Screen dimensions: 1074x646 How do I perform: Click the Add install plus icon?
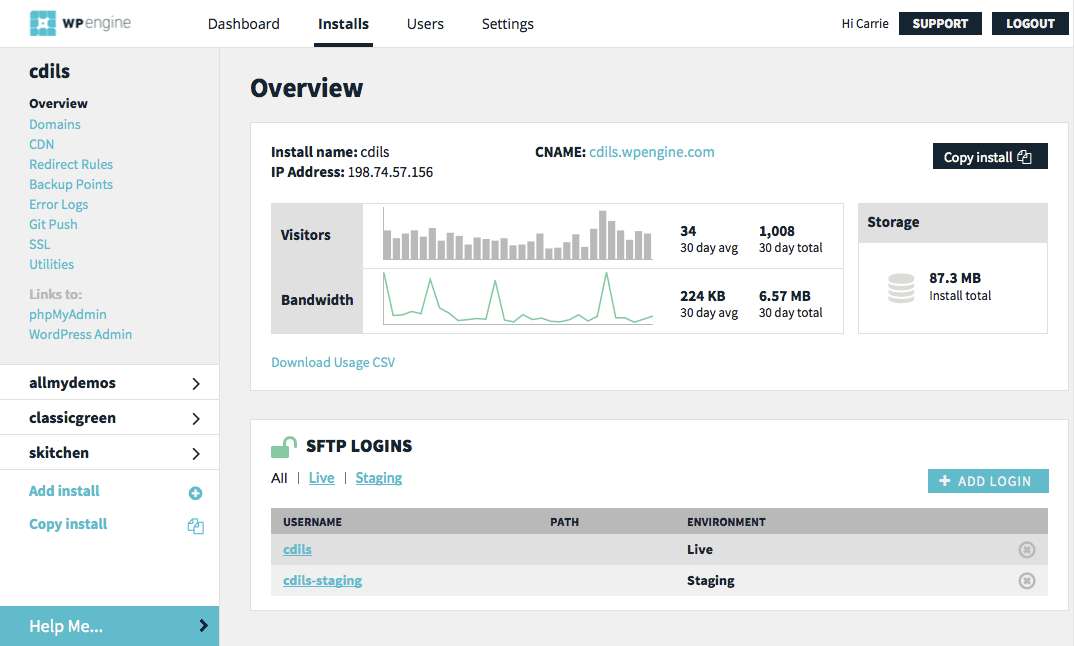195,493
